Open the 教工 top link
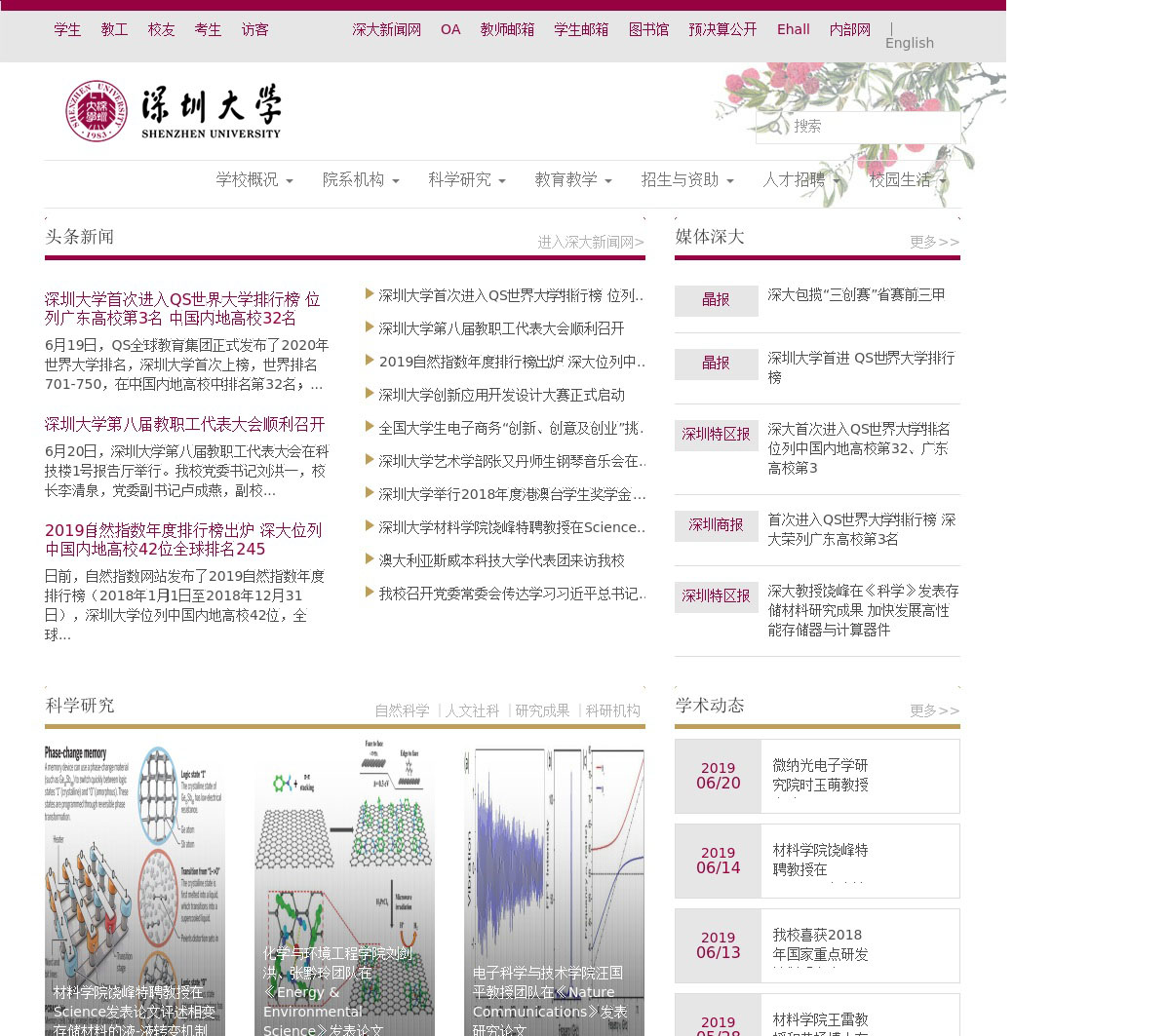This screenshot has height=1036, width=1170. pyautogui.click(x=114, y=30)
